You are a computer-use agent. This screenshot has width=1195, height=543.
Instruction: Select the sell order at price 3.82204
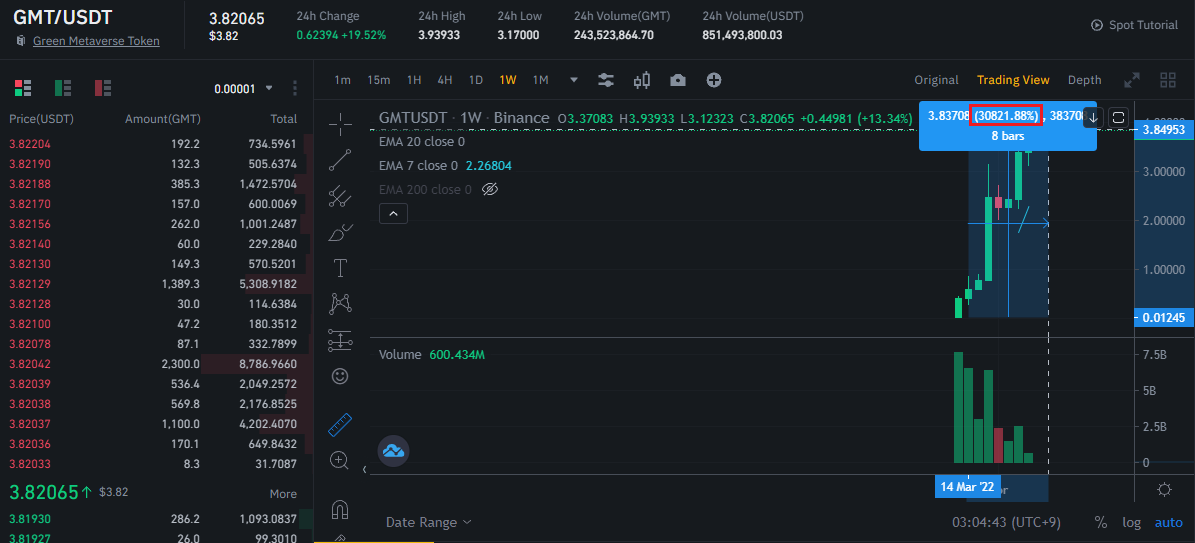tap(156, 143)
